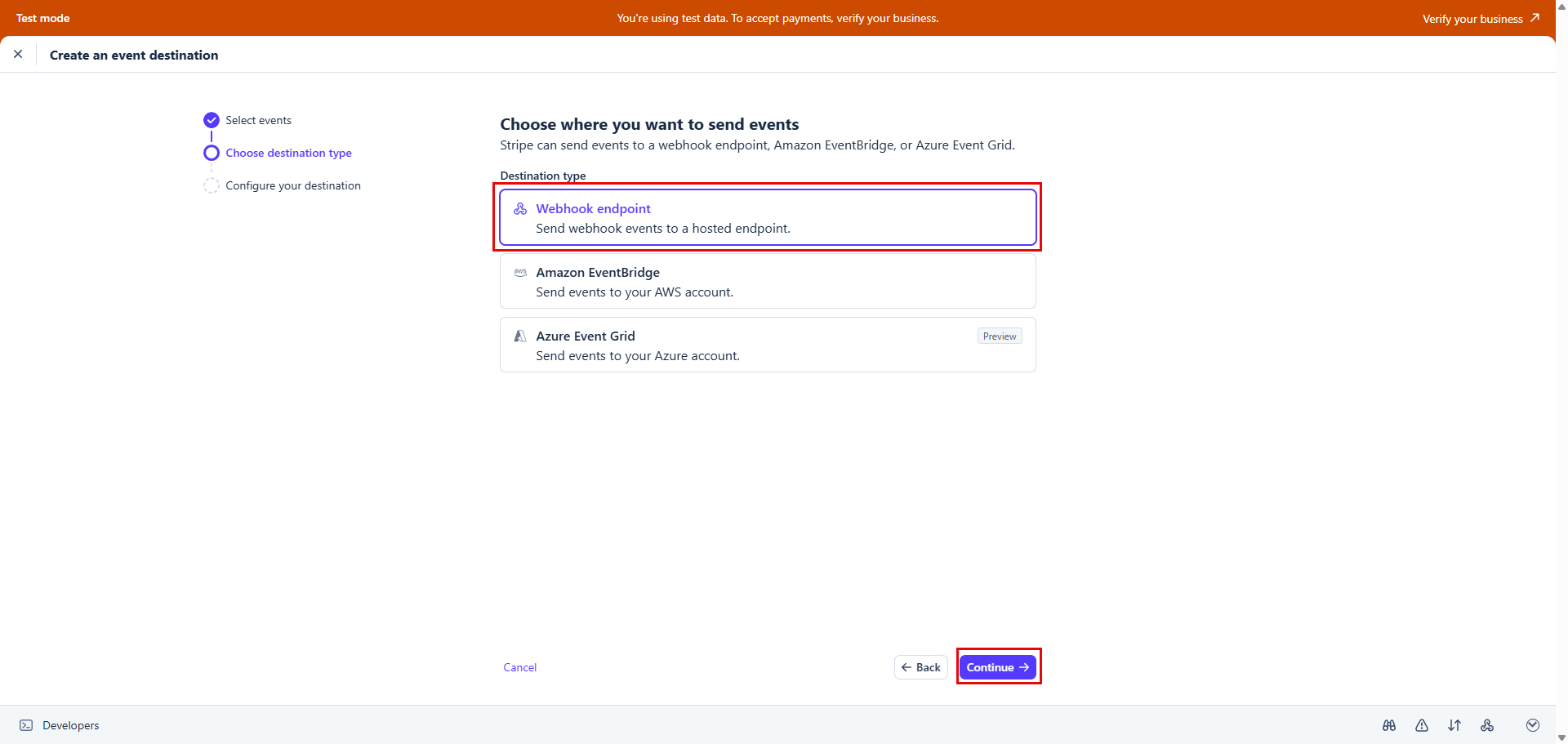
Task: Click the webhook icon in bottom bar
Action: (1487, 725)
